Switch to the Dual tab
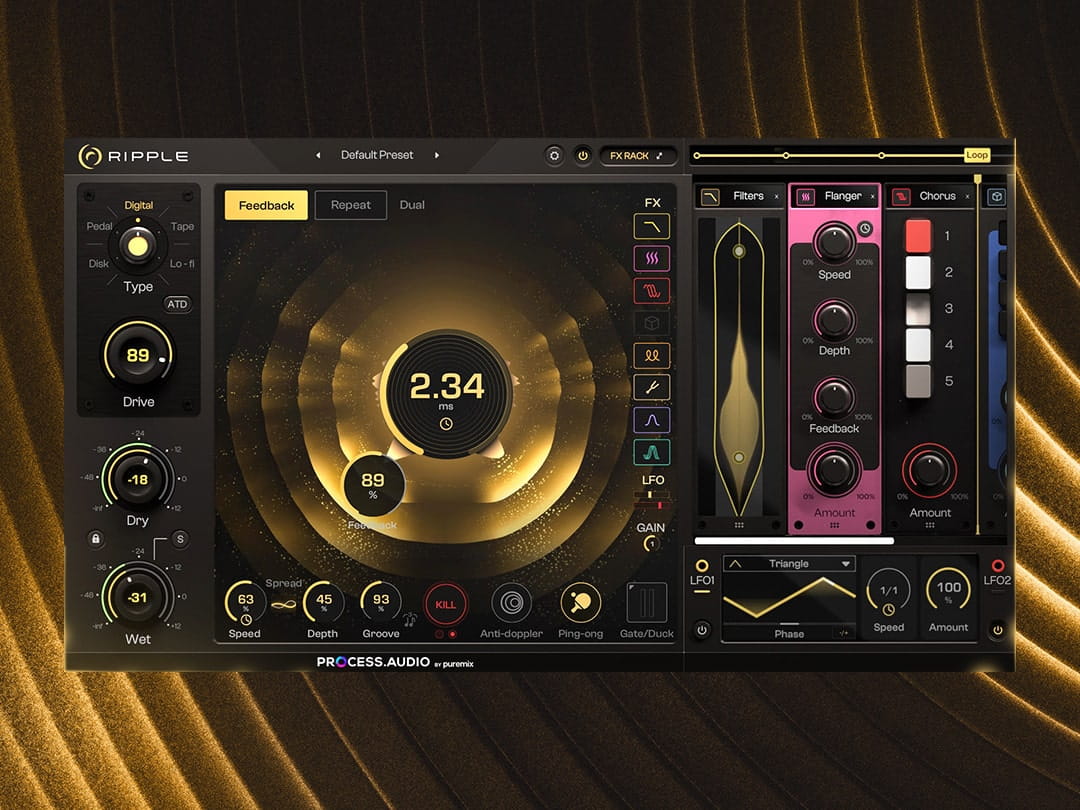The width and height of the screenshot is (1080, 810). 412,205
